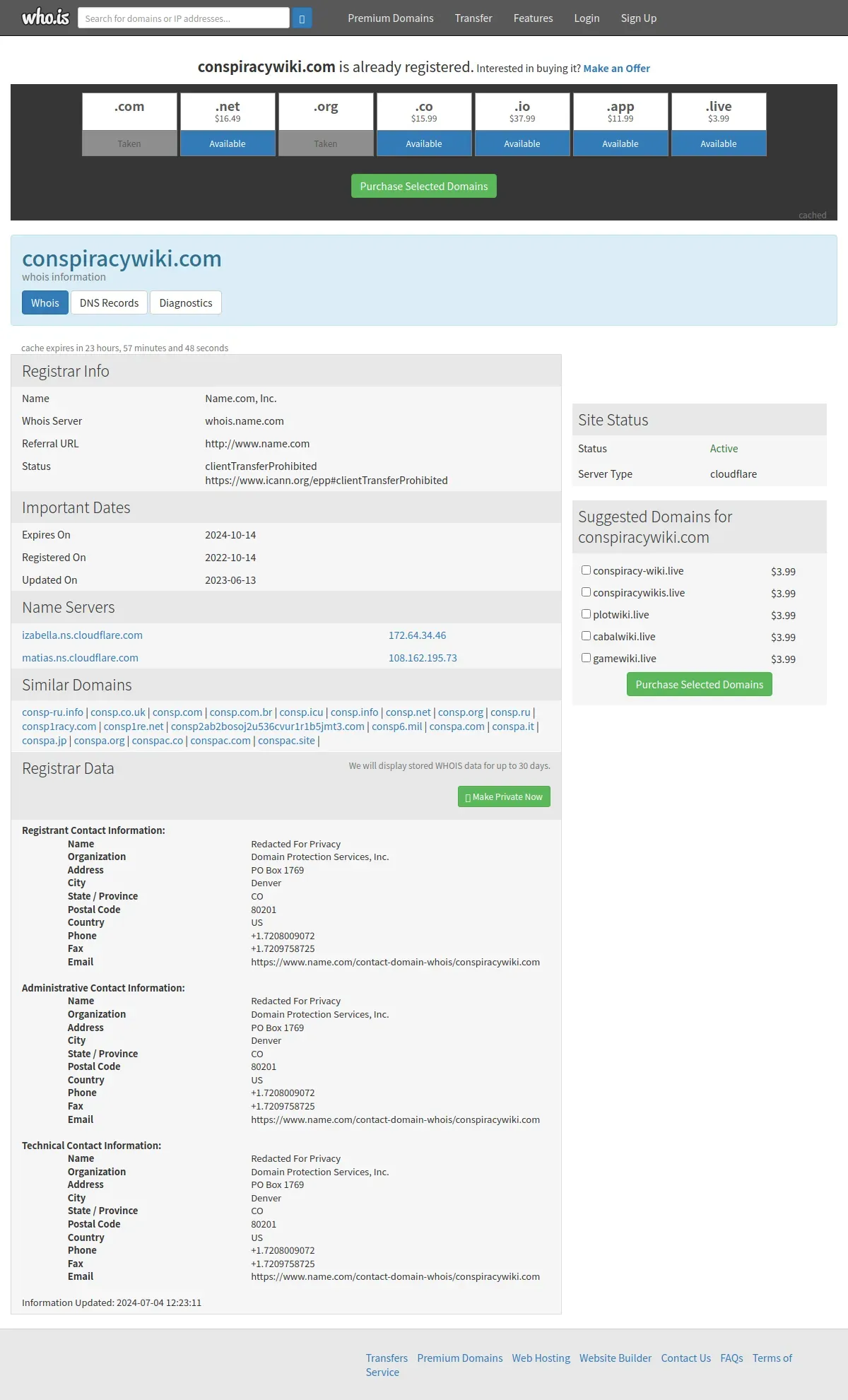Open the similar domain consp6.mil
848x1400 pixels.
397,727
